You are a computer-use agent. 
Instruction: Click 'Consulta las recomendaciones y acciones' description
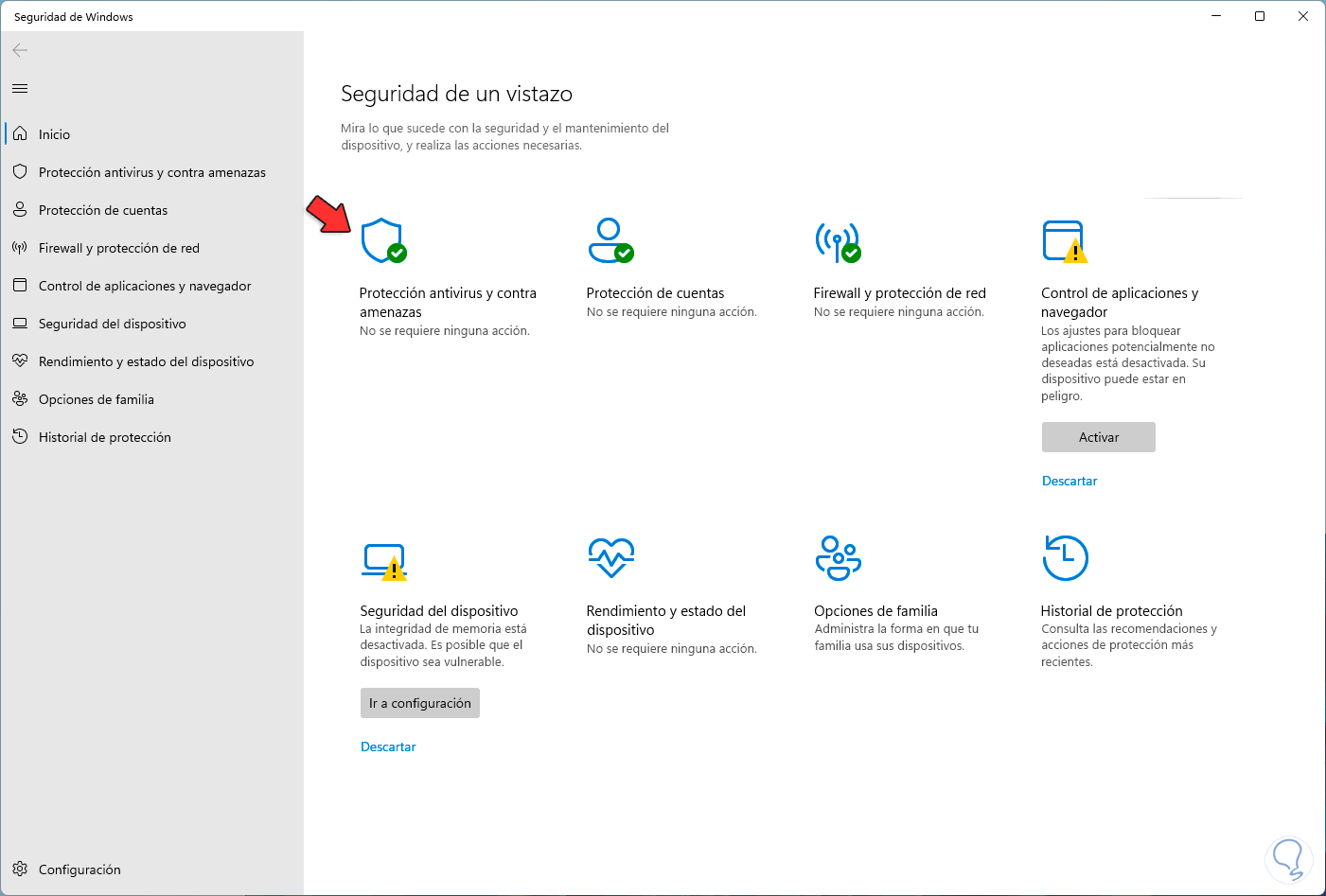pyautogui.click(x=1129, y=645)
